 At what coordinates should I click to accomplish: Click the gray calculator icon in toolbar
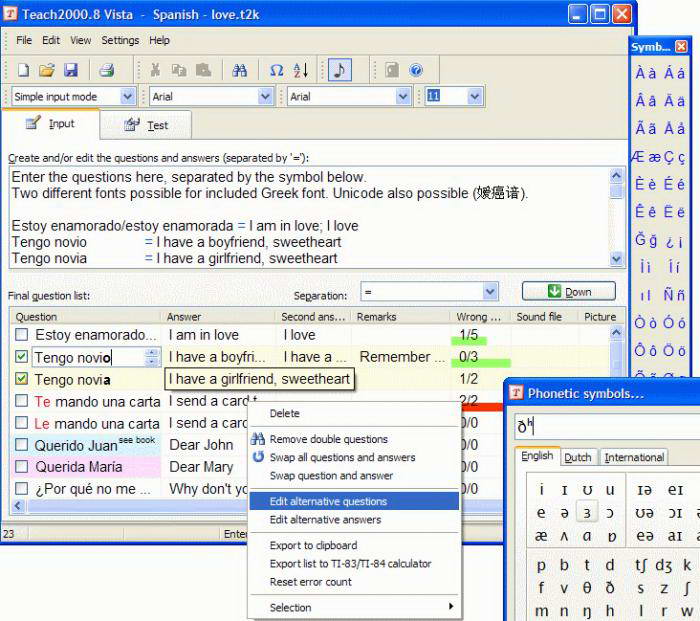[x=392, y=70]
